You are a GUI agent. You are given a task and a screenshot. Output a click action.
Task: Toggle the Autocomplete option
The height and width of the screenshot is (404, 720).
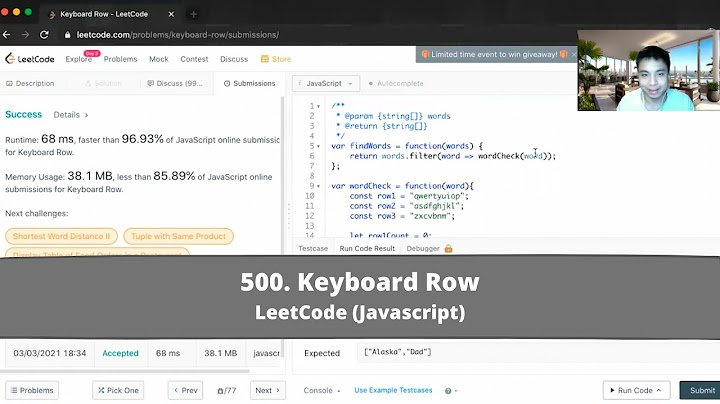click(x=396, y=84)
